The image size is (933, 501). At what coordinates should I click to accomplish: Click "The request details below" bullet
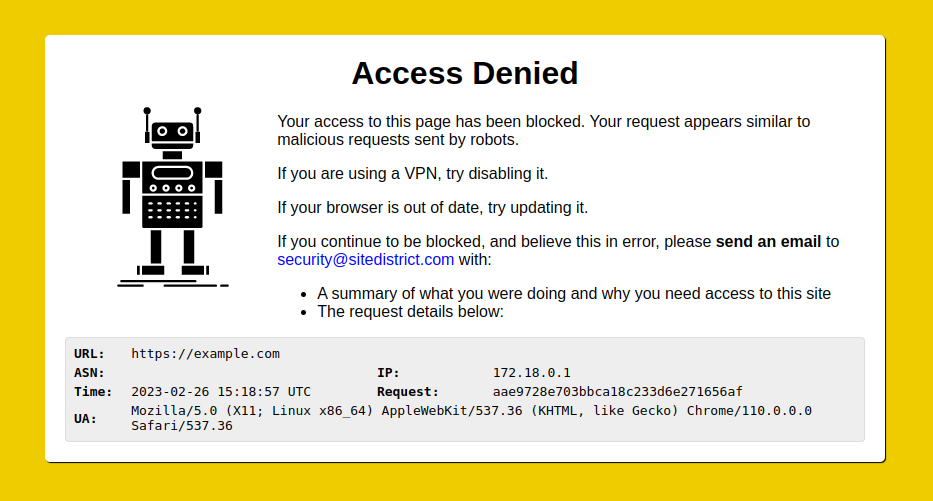(410, 311)
